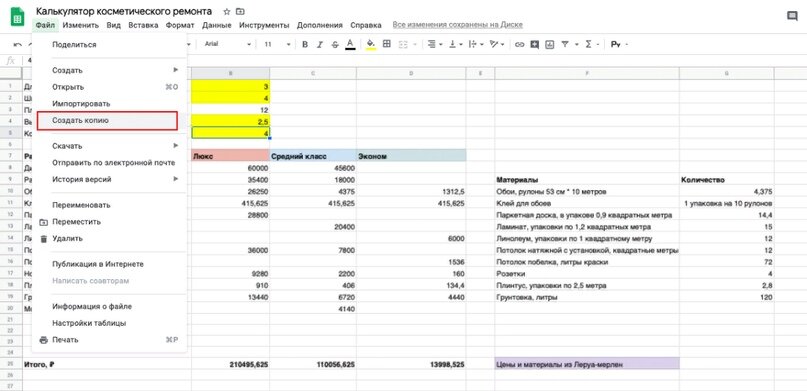807x391 pixels.
Task: Open the Вставка menu
Action: click(x=144, y=25)
